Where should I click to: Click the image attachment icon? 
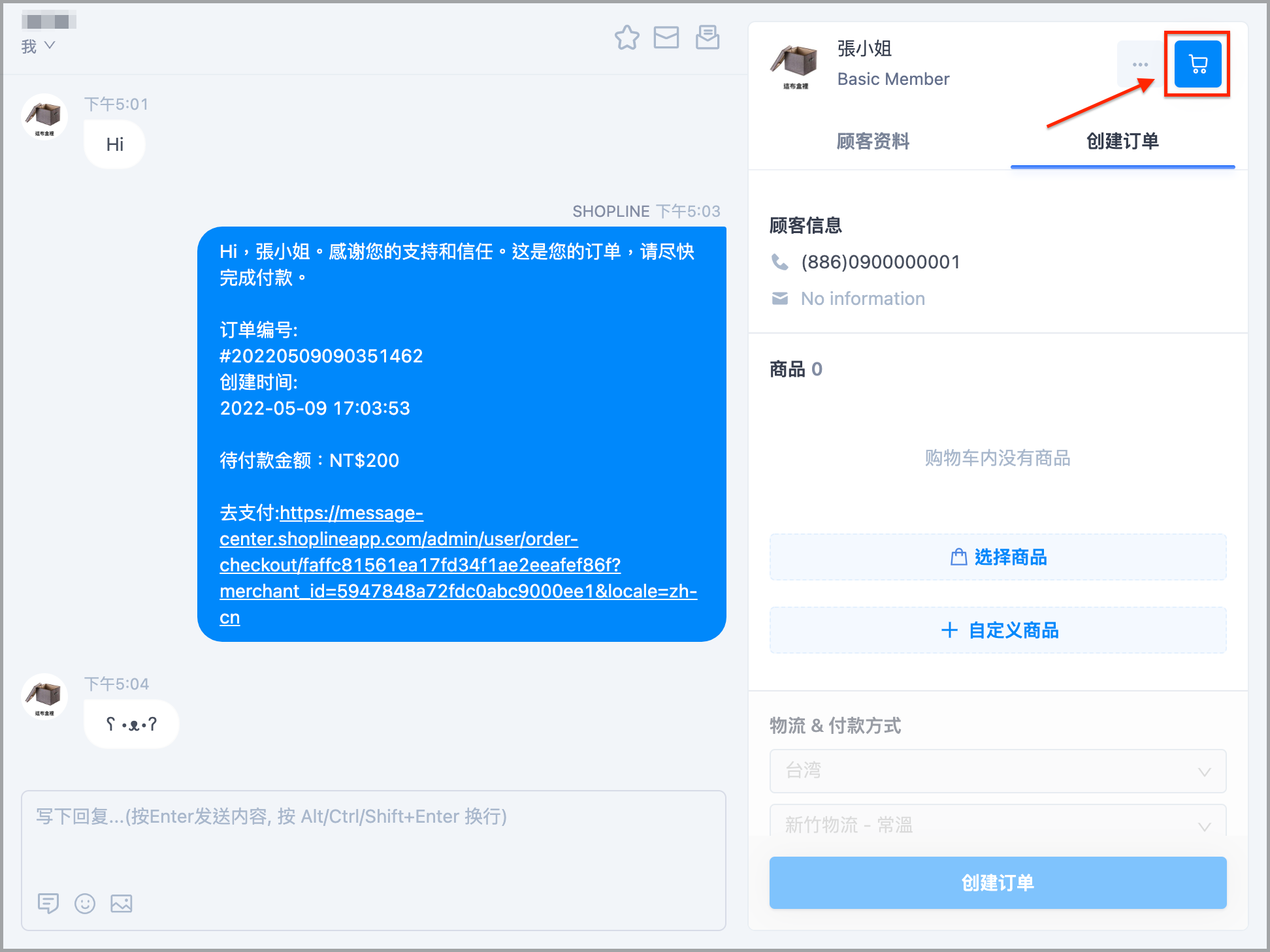[122, 903]
